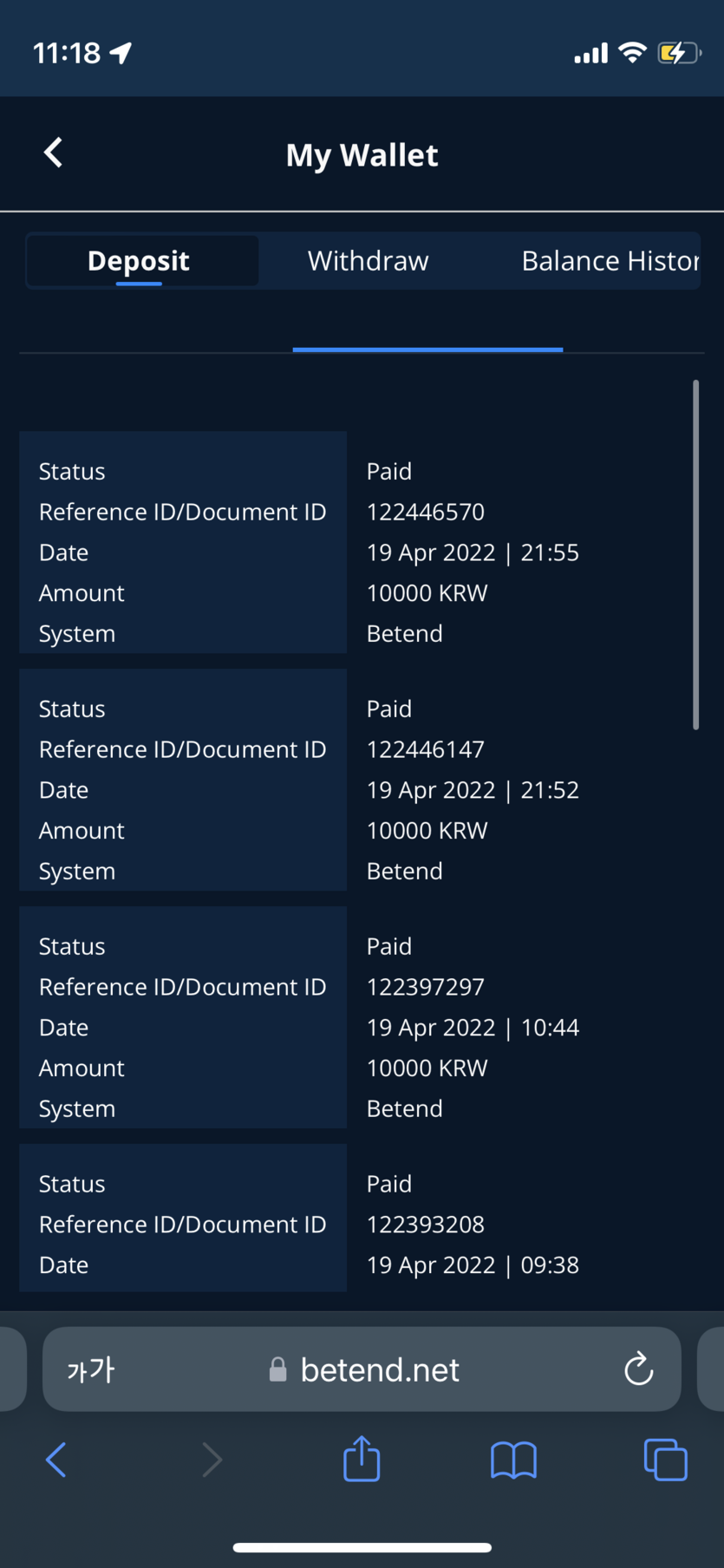Tap the betend.net address field
Viewport: 724px width, 1568px height.
click(362, 1369)
